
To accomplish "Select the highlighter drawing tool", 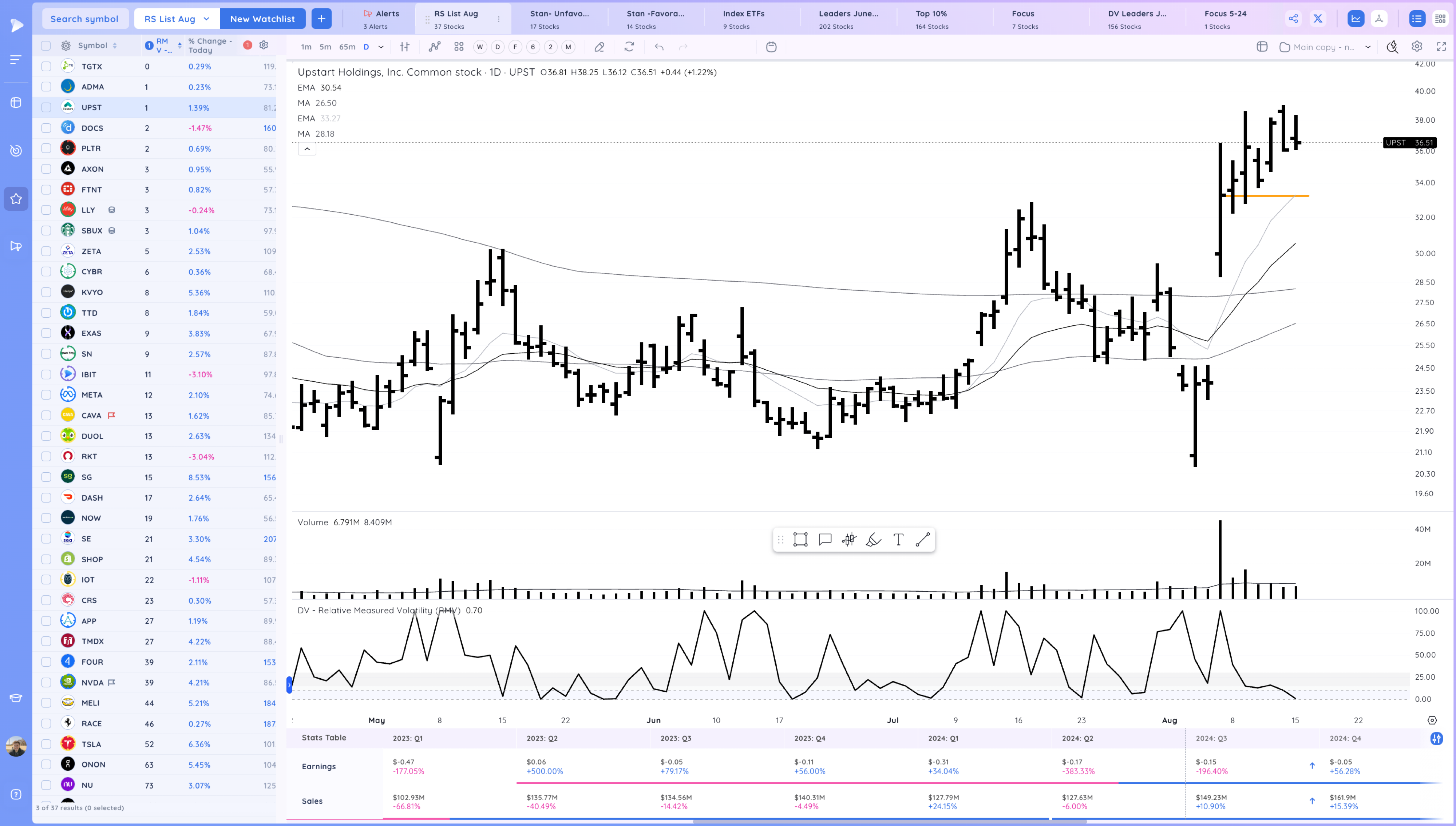I will (x=874, y=540).
